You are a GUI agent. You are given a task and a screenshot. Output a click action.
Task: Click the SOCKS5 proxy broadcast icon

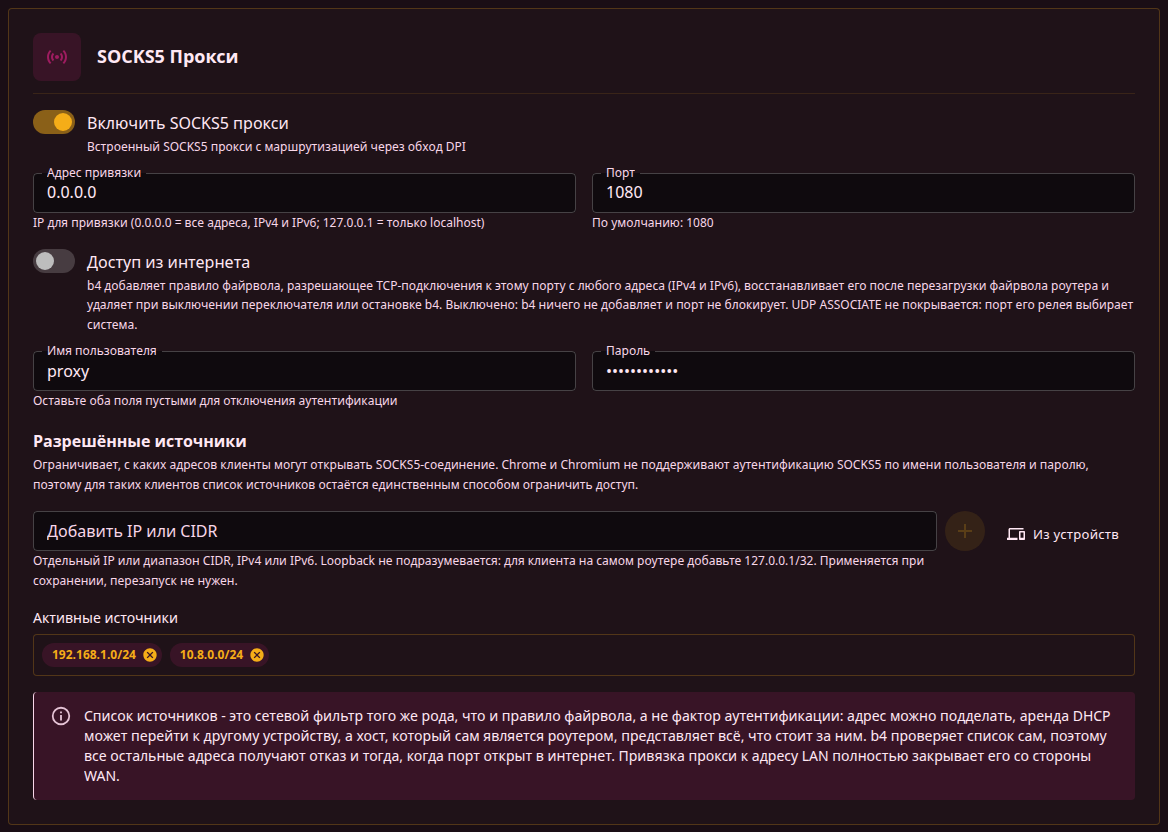coord(57,57)
